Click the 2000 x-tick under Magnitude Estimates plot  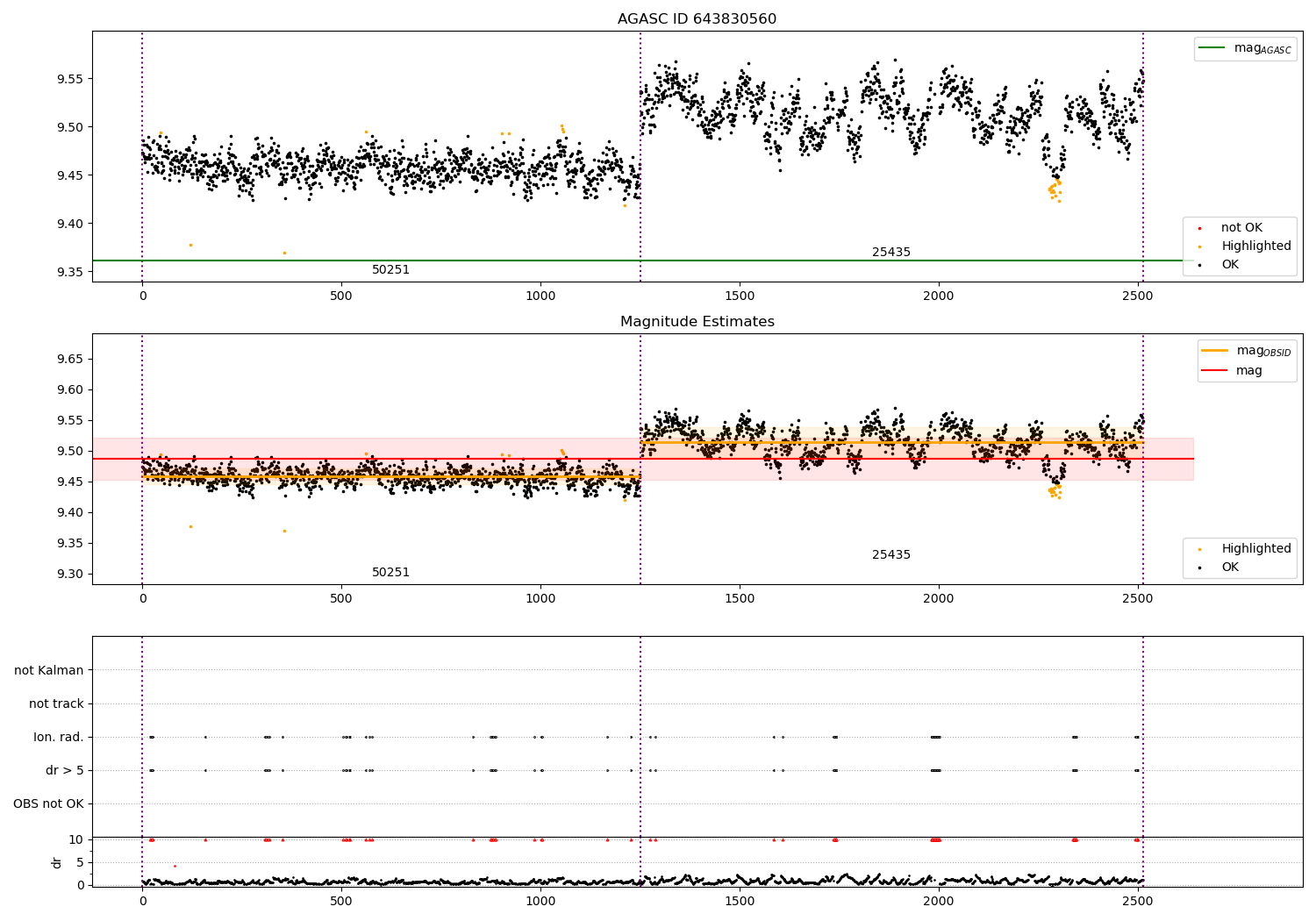(x=939, y=598)
